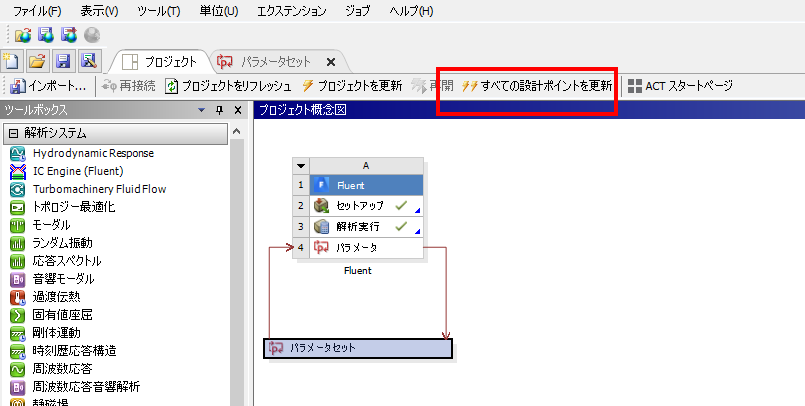Image resolution: width=805 pixels, height=406 pixels.
Task: Select the パラメータ cell in system A
Action: [x=367, y=247]
